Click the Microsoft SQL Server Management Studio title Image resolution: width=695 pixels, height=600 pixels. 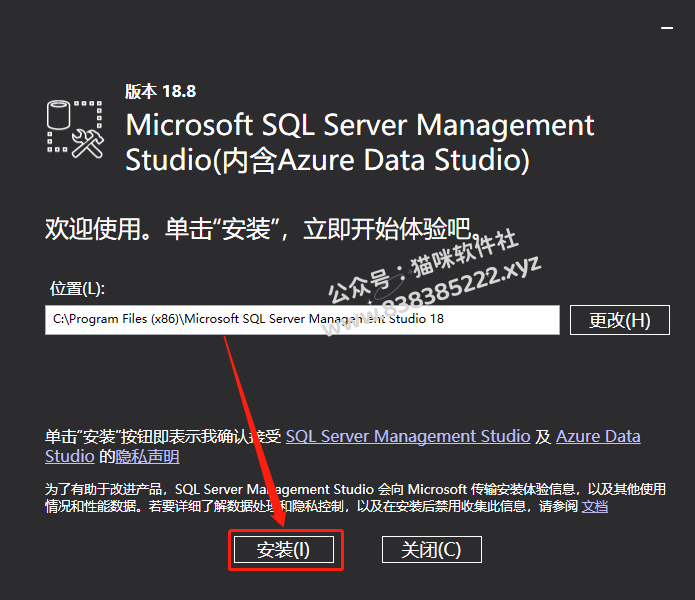click(359, 142)
